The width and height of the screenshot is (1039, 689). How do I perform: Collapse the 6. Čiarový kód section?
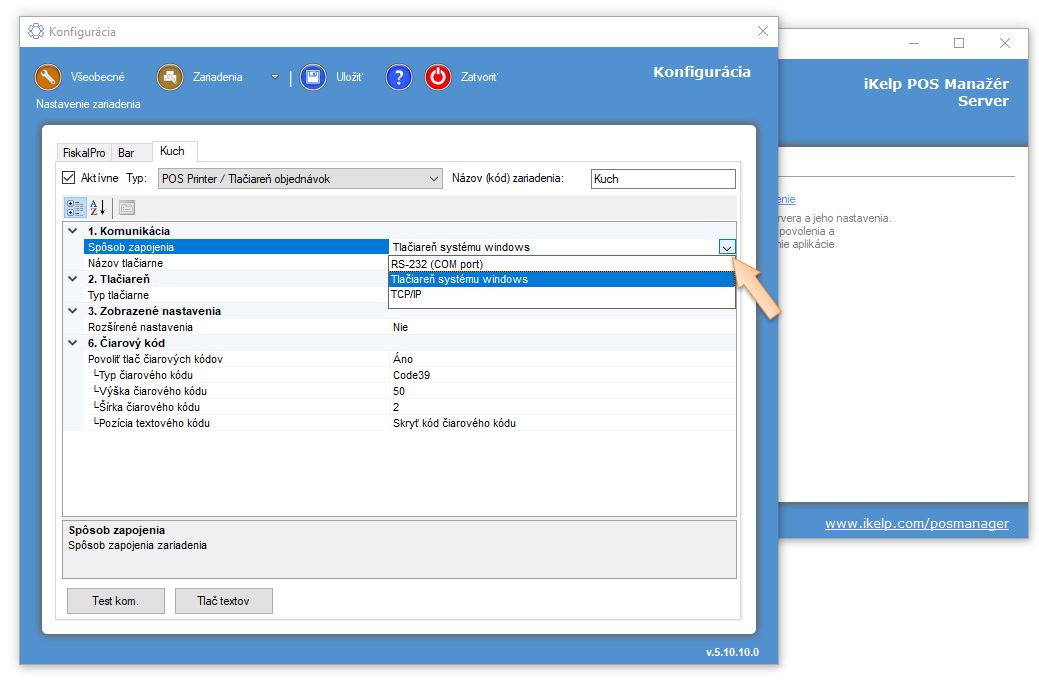tap(72, 343)
